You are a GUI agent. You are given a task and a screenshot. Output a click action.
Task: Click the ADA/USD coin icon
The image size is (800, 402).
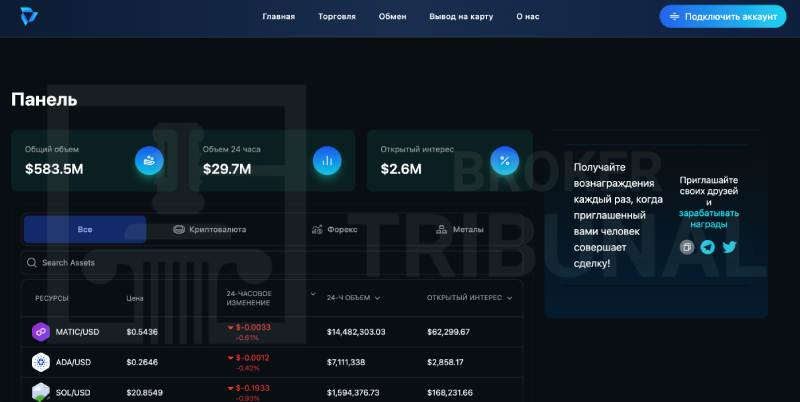[x=41, y=362]
